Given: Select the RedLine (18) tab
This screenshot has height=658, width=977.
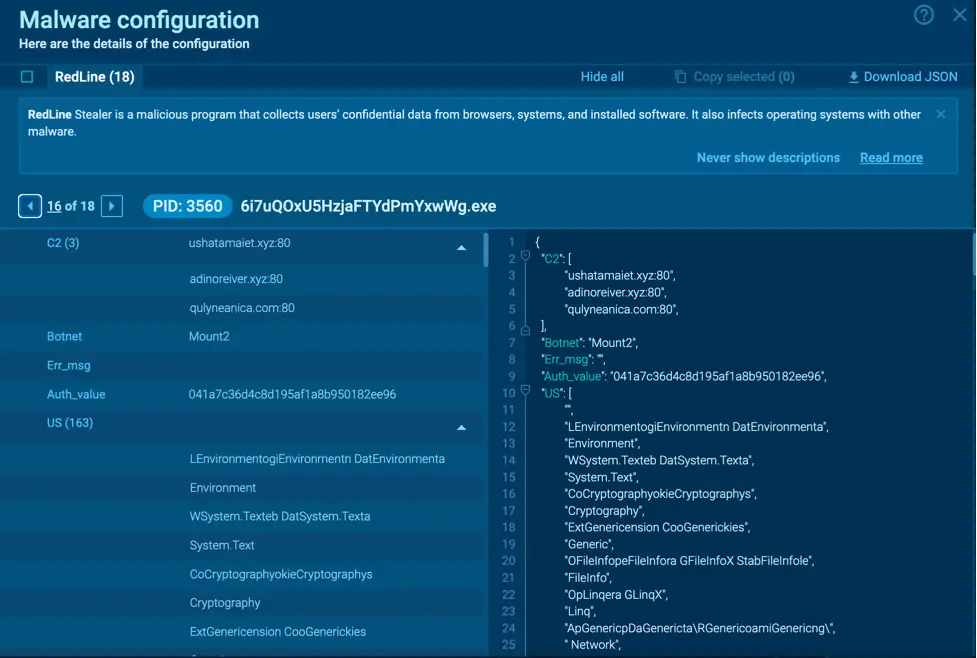Looking at the screenshot, I should click(95, 77).
